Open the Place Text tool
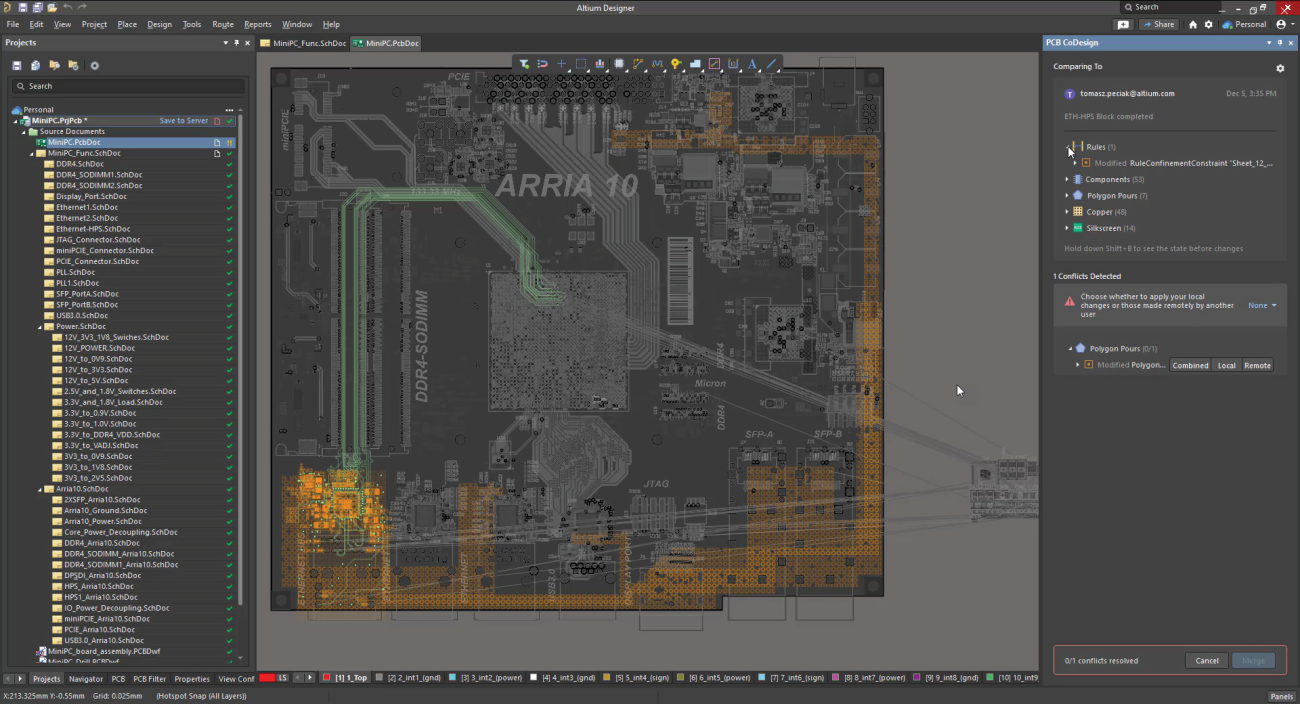This screenshot has height=704, width=1300. (x=752, y=63)
